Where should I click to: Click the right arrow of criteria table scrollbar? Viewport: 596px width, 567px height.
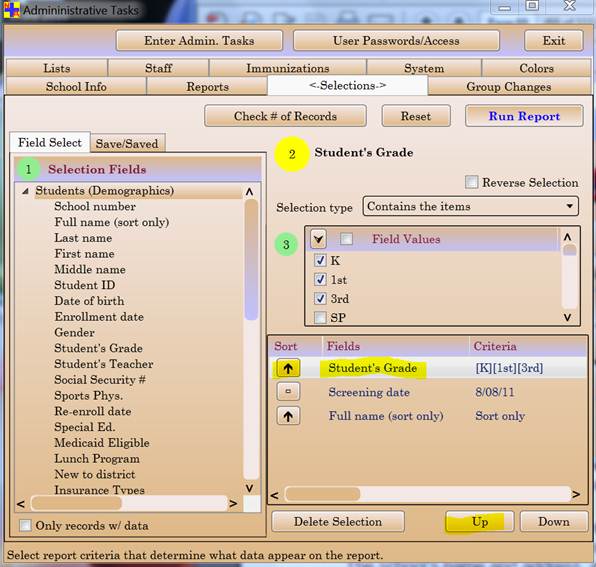coord(576,494)
